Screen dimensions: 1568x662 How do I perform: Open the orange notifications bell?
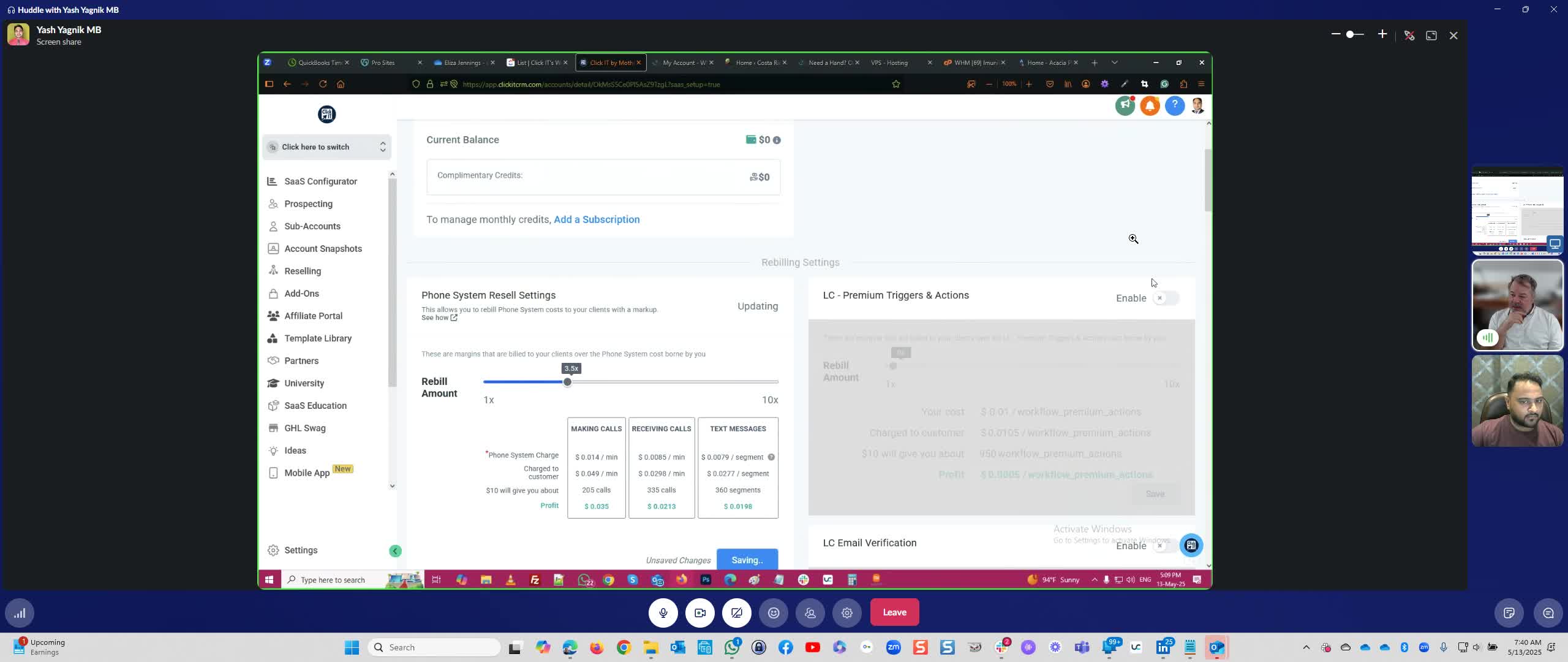pos(1150,105)
